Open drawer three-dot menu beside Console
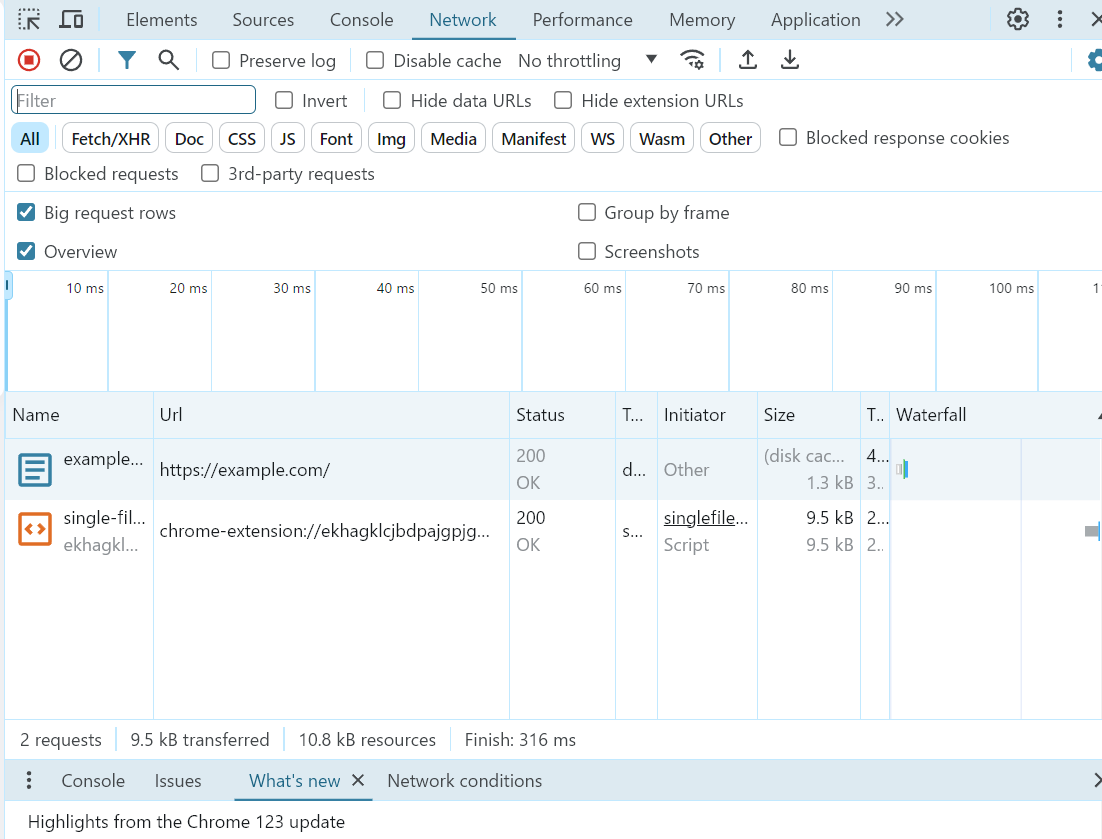This screenshot has height=839, width=1102. 29,780
